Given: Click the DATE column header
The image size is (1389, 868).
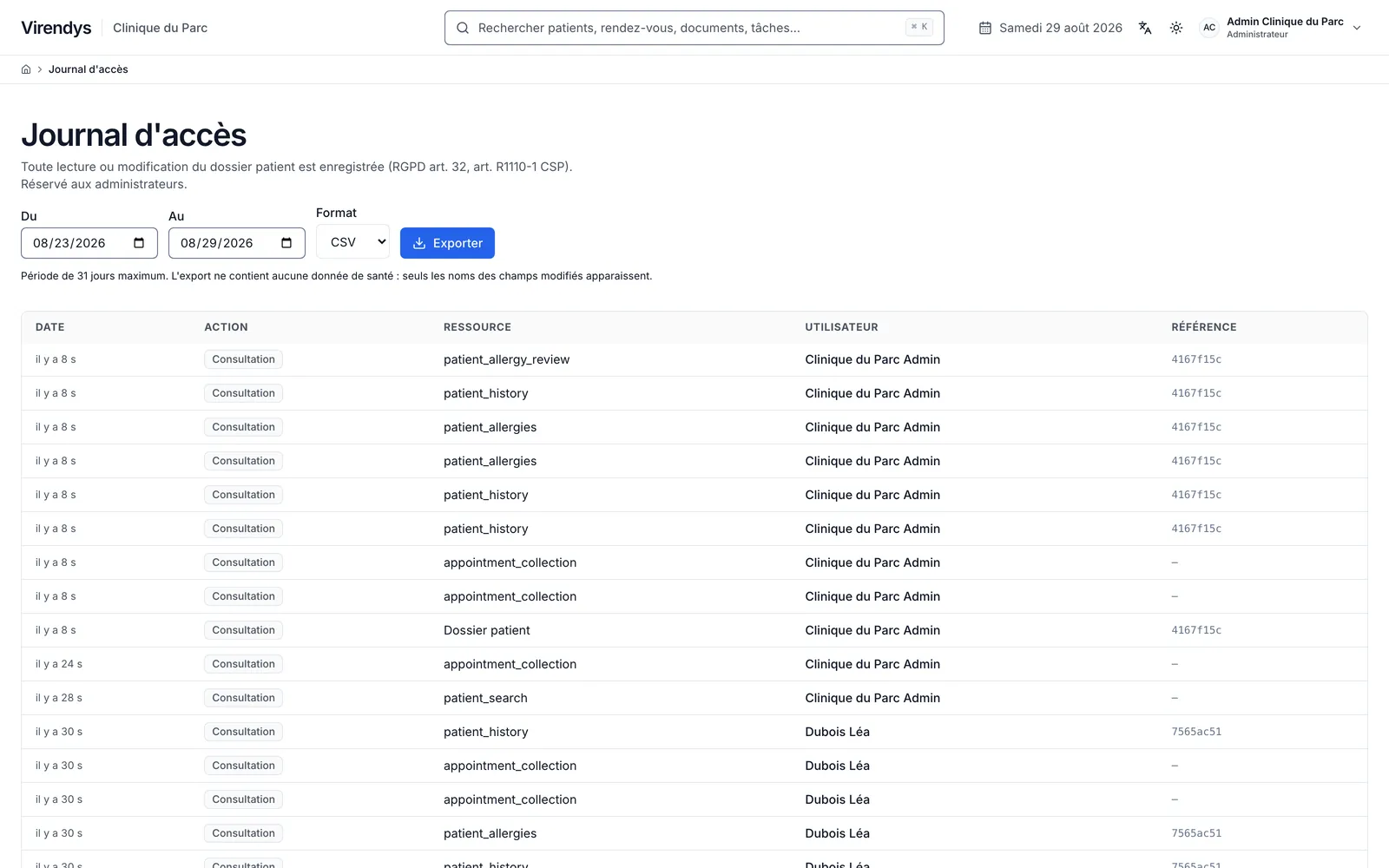Looking at the screenshot, I should coord(50,327).
